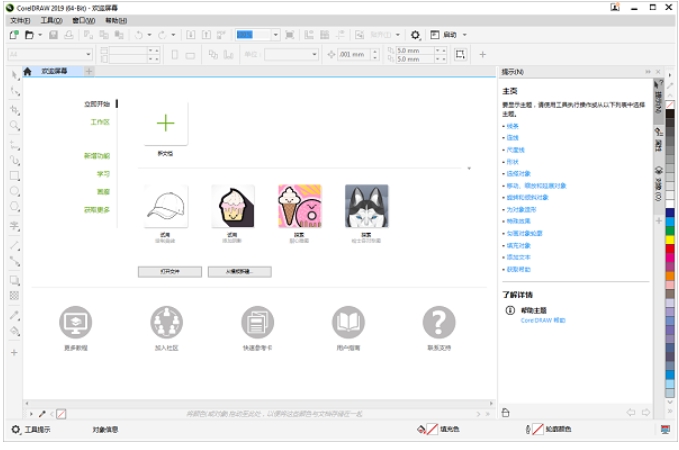The width and height of the screenshot is (679, 450).
Task: Select the Zoom magnifier tool in the toolbox
Action: [x=15, y=126]
